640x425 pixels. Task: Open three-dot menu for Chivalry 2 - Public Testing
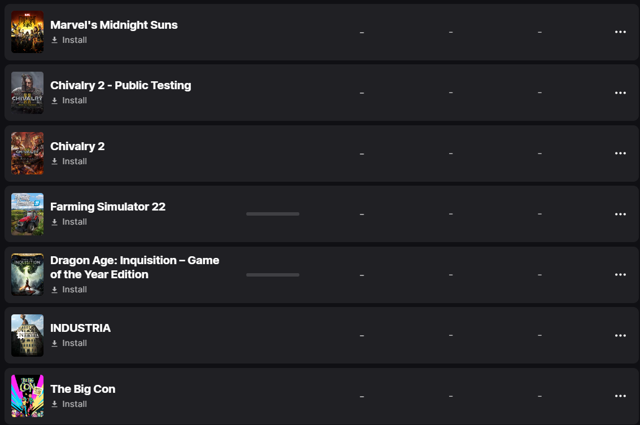pyautogui.click(x=620, y=93)
